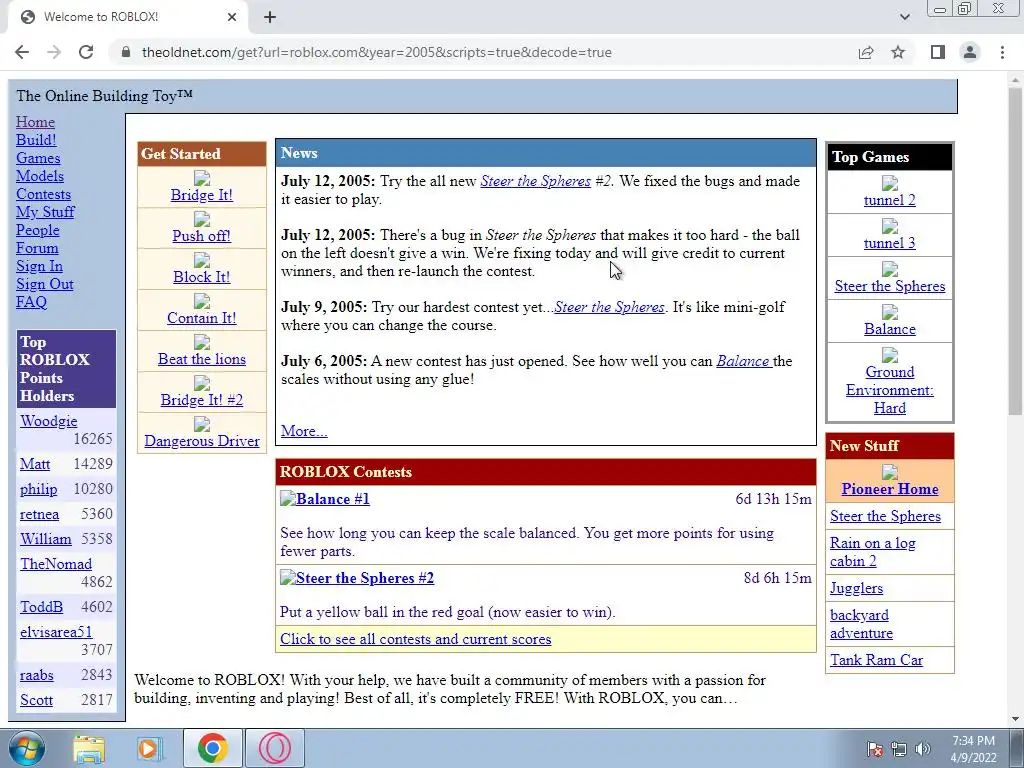This screenshot has width=1024, height=768.
Task: Share this page via address bar icon
Action: point(866,52)
